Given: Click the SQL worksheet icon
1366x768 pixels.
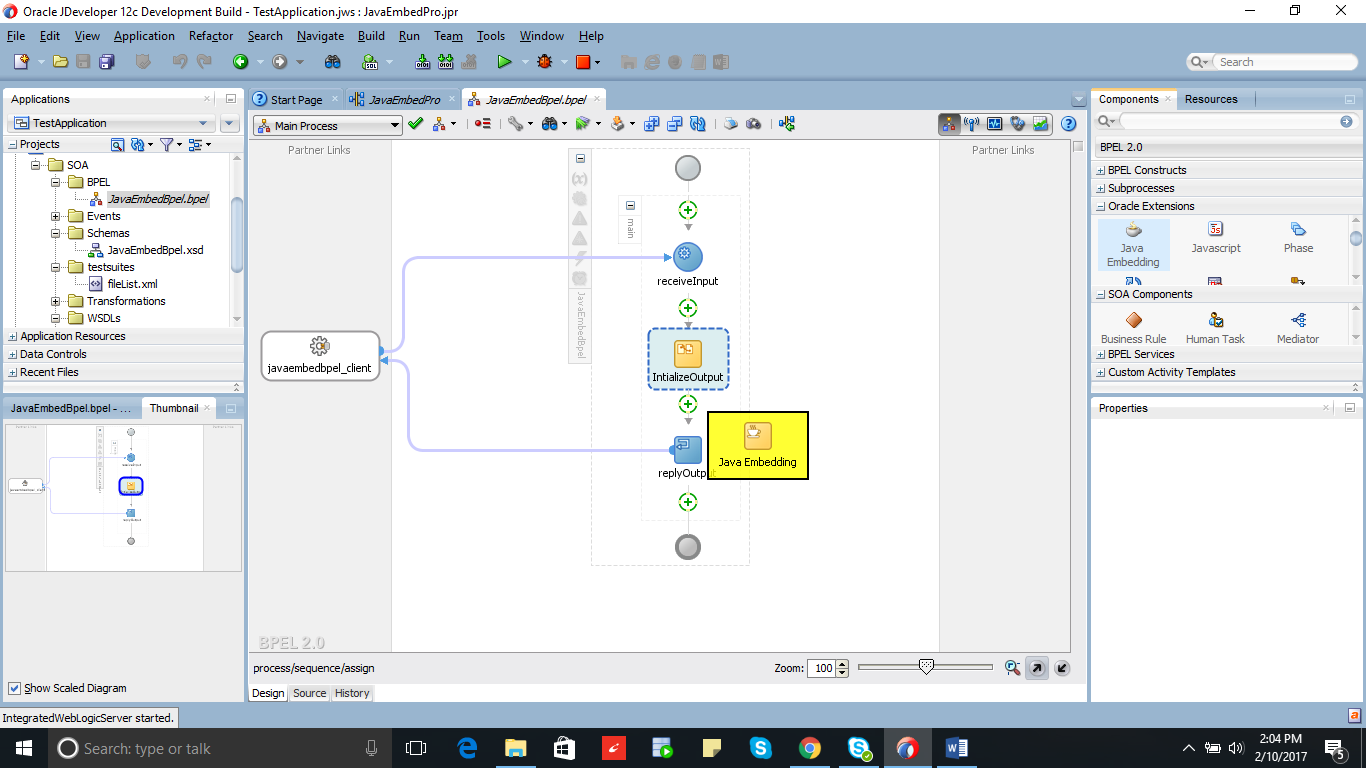Looking at the screenshot, I should [x=370, y=62].
